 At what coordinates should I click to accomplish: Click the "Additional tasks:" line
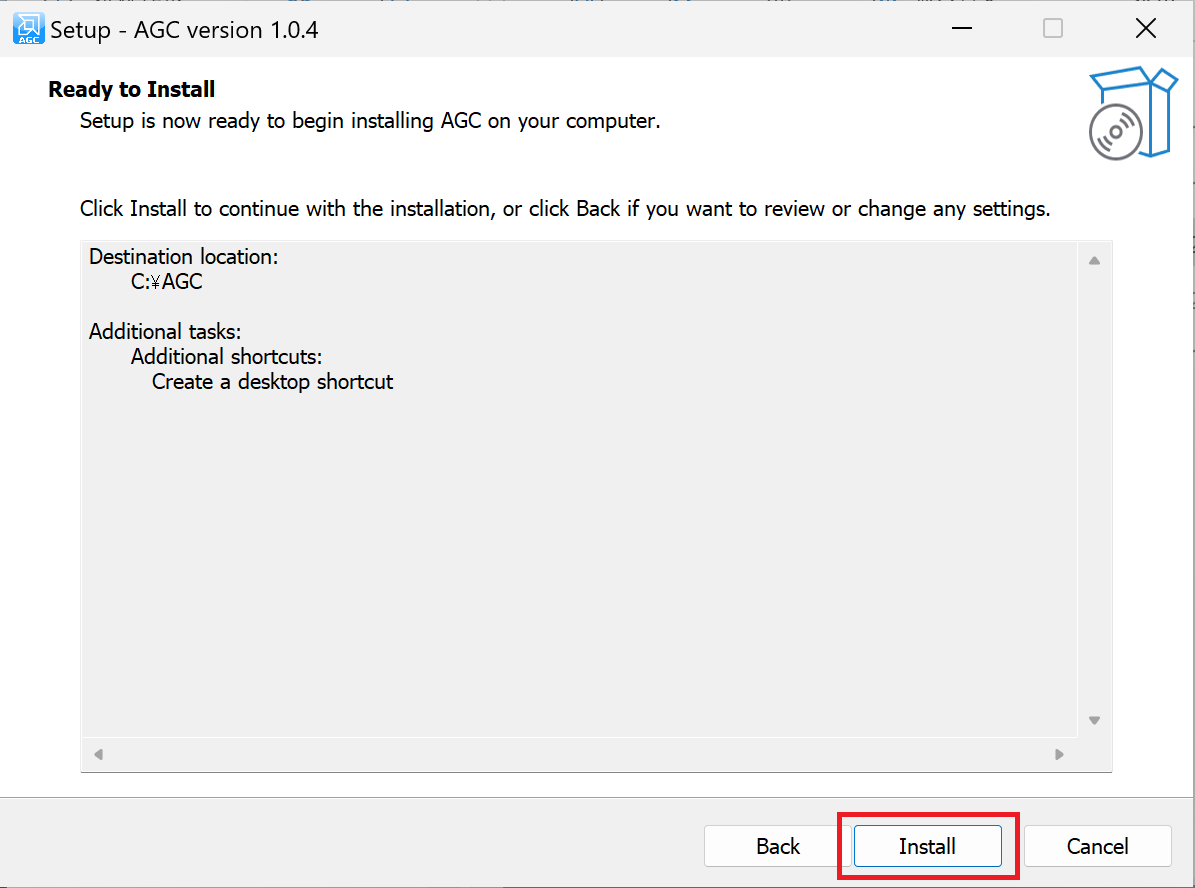pos(165,331)
